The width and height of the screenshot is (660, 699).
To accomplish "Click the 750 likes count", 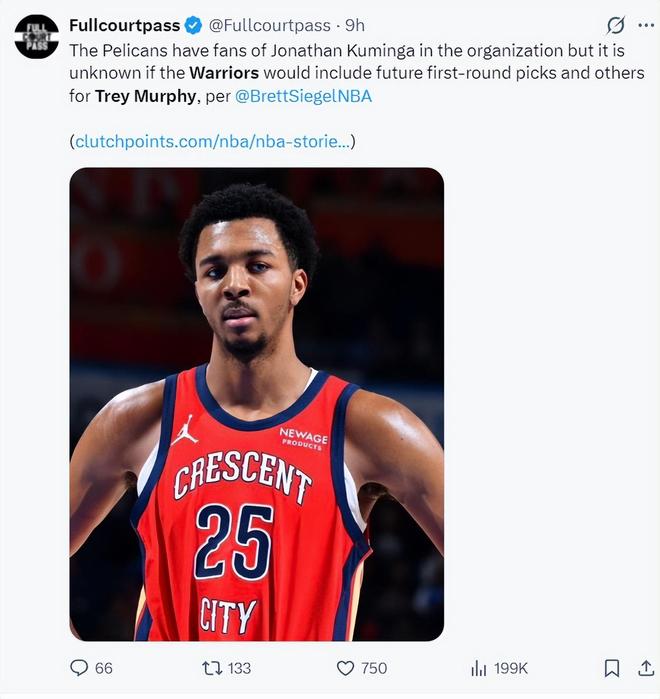I will 374,668.
